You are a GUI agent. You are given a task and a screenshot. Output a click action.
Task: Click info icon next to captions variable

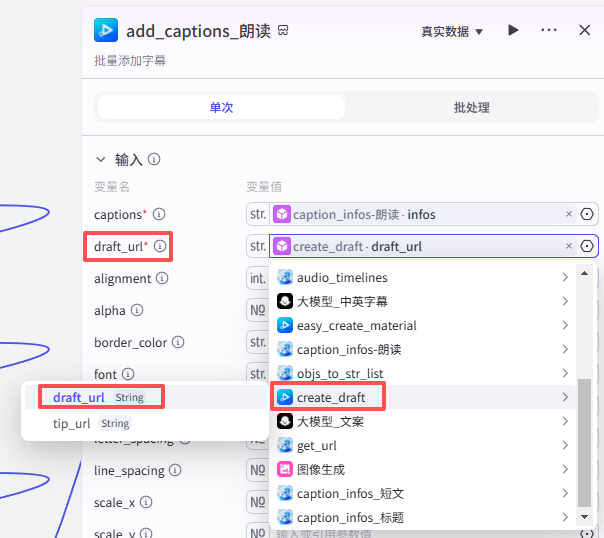coord(159,214)
